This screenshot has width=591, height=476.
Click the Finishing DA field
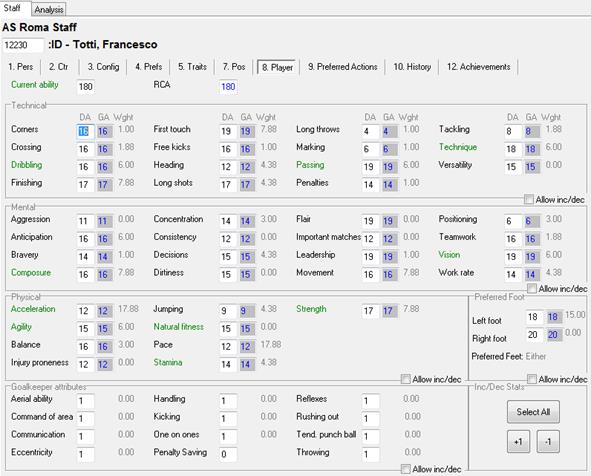point(86,185)
